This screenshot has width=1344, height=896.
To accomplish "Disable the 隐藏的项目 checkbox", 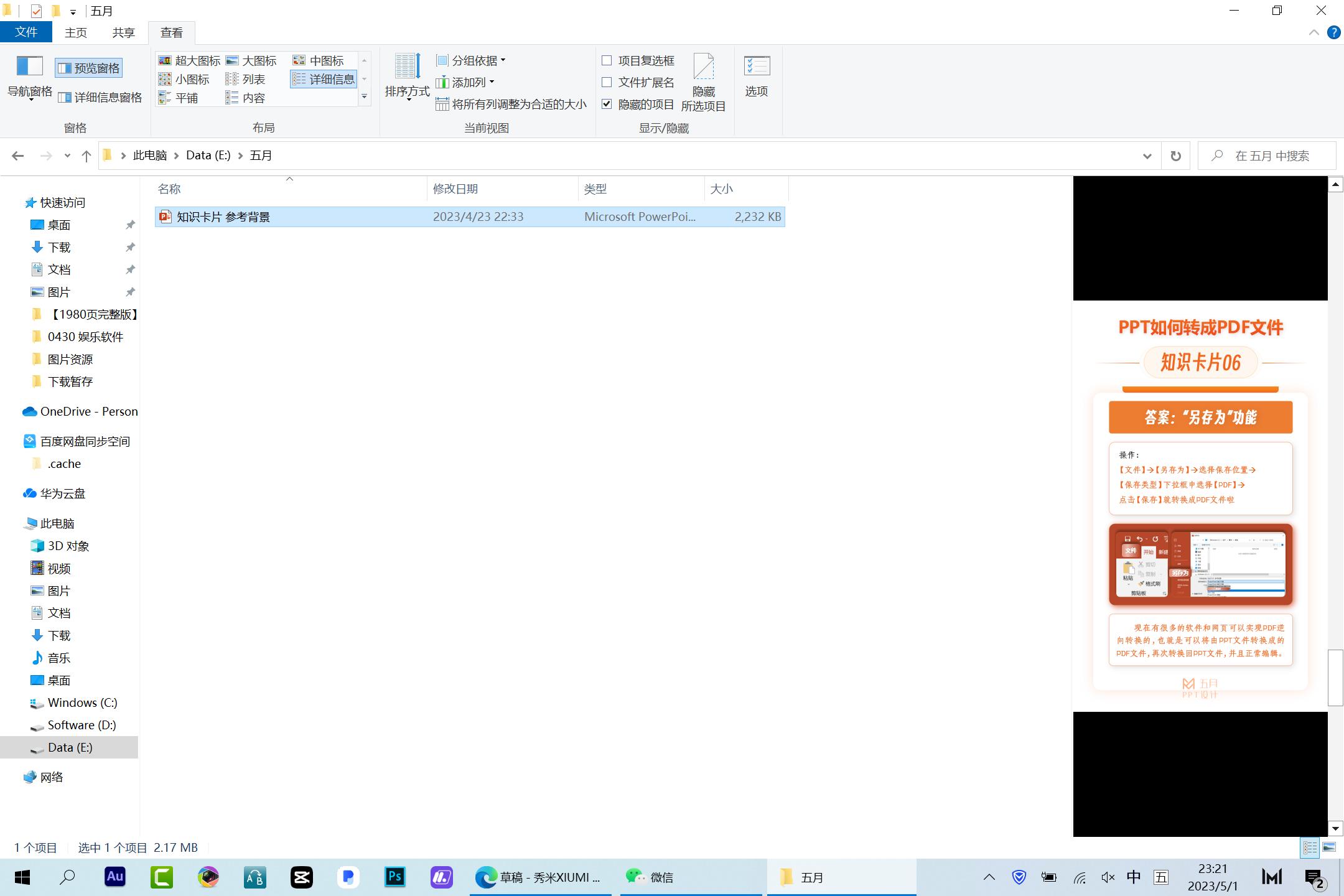I will point(607,104).
